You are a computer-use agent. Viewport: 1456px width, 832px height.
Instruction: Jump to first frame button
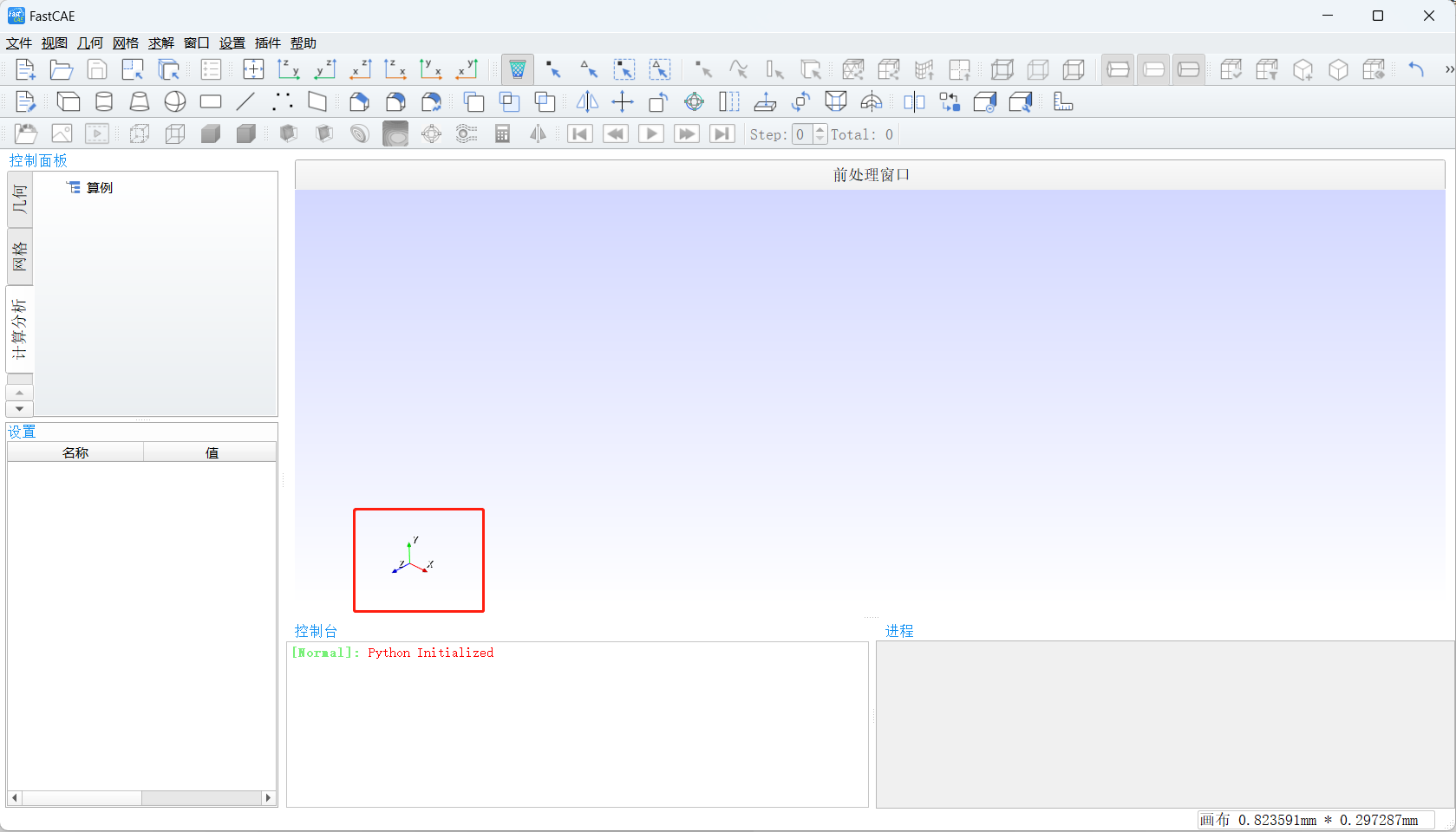pyautogui.click(x=580, y=134)
